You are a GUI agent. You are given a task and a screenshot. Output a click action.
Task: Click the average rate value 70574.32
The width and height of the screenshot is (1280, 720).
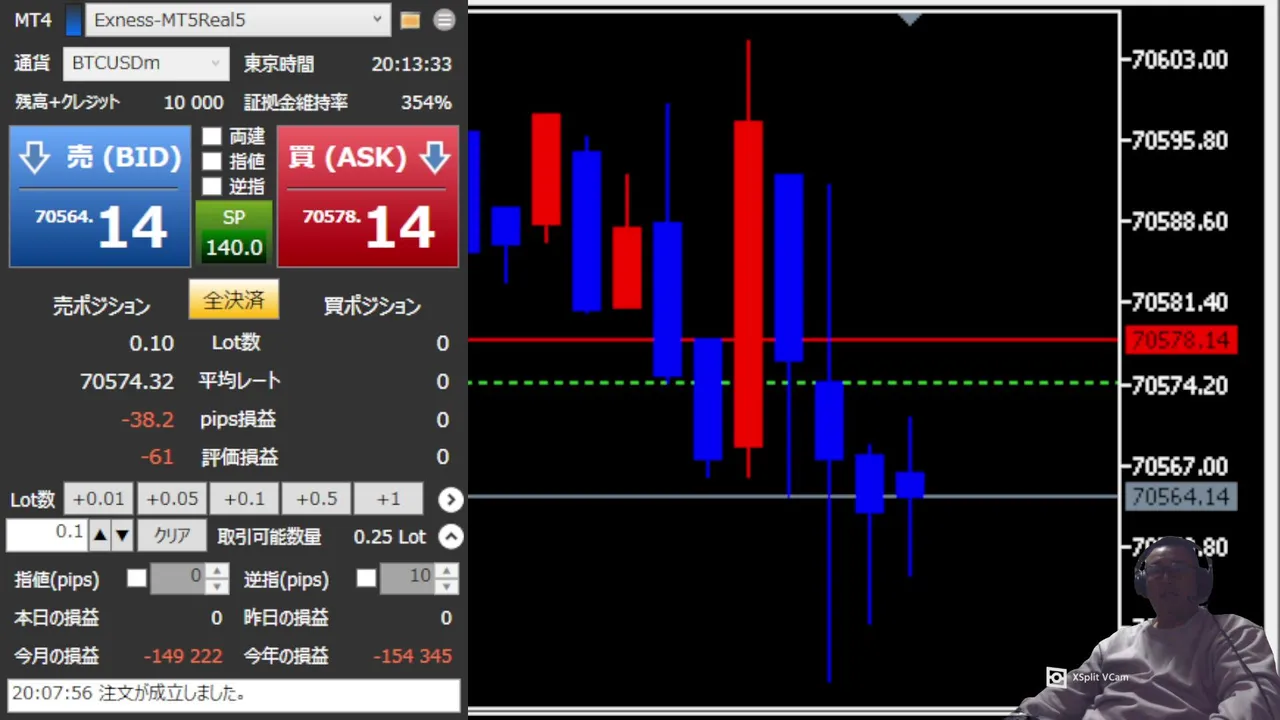pyautogui.click(x=127, y=381)
